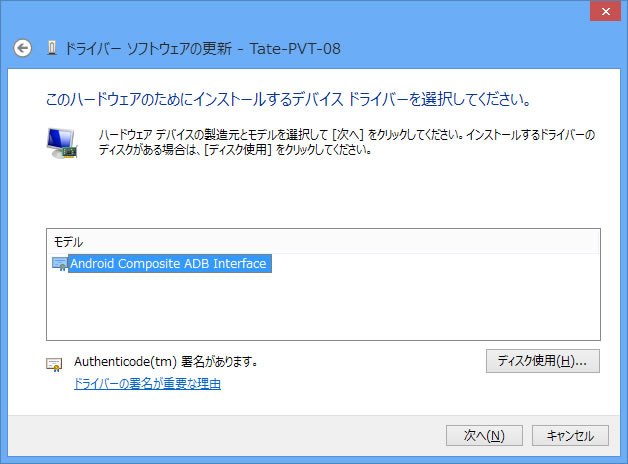Proceed with the 次へ(N) button
Screen dimensions: 628x464
coord(484,435)
